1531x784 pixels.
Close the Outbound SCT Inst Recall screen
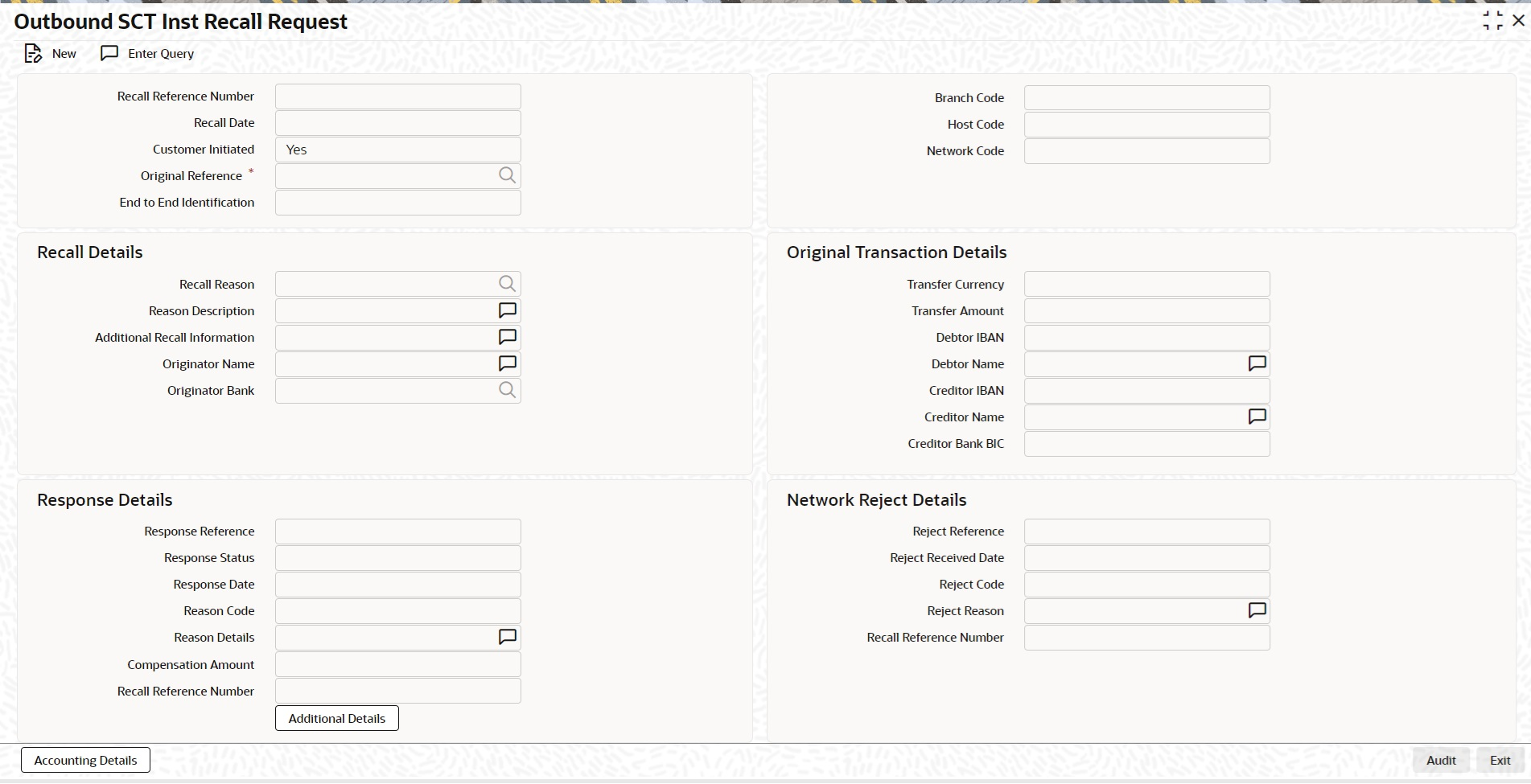pos(1519,21)
